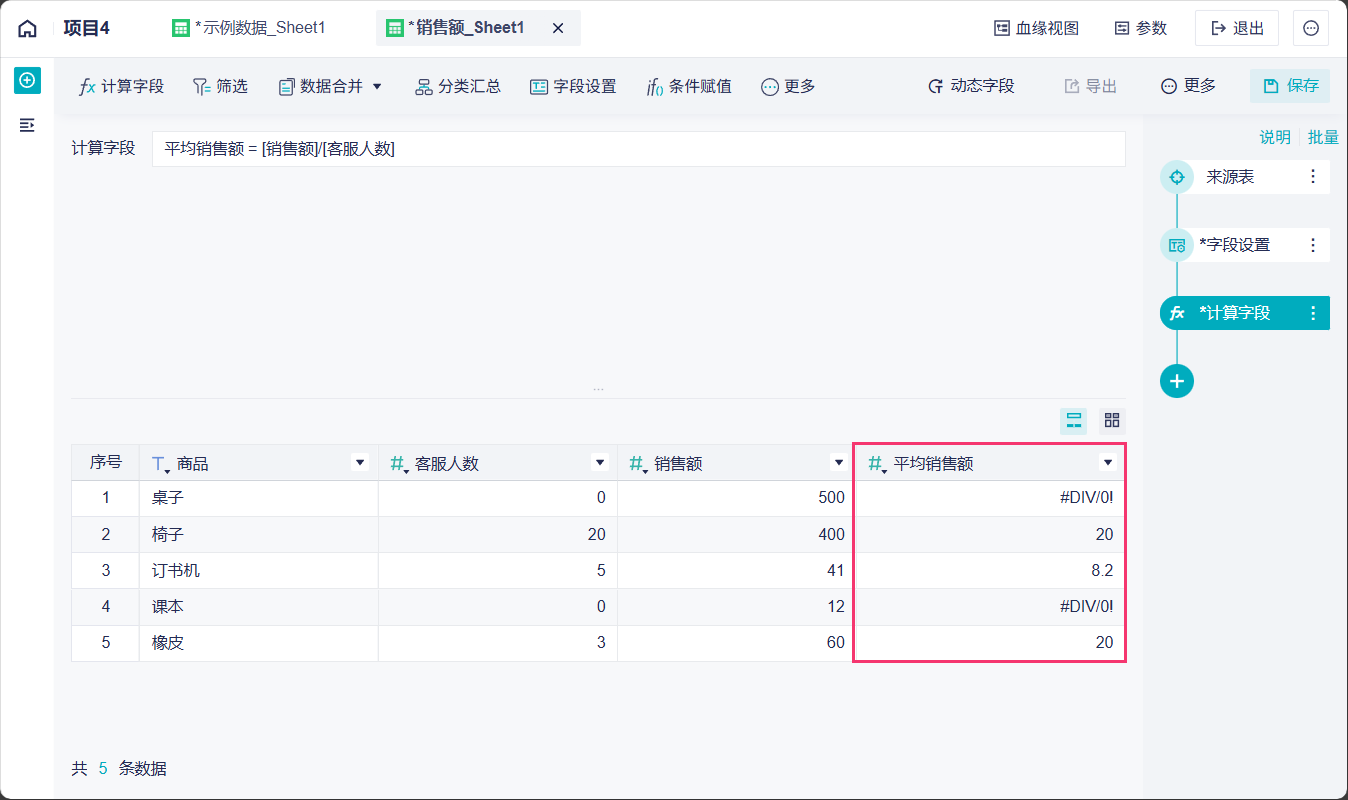Select the 橡皮 cell
This screenshot has width=1348, height=800.
pyautogui.click(x=259, y=642)
